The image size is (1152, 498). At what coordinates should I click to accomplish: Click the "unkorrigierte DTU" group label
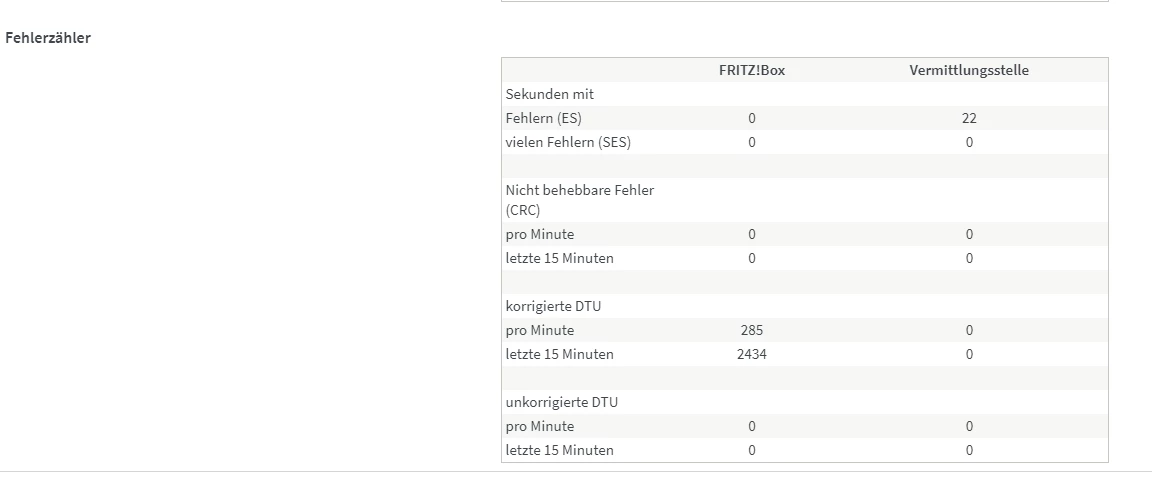tap(562, 402)
